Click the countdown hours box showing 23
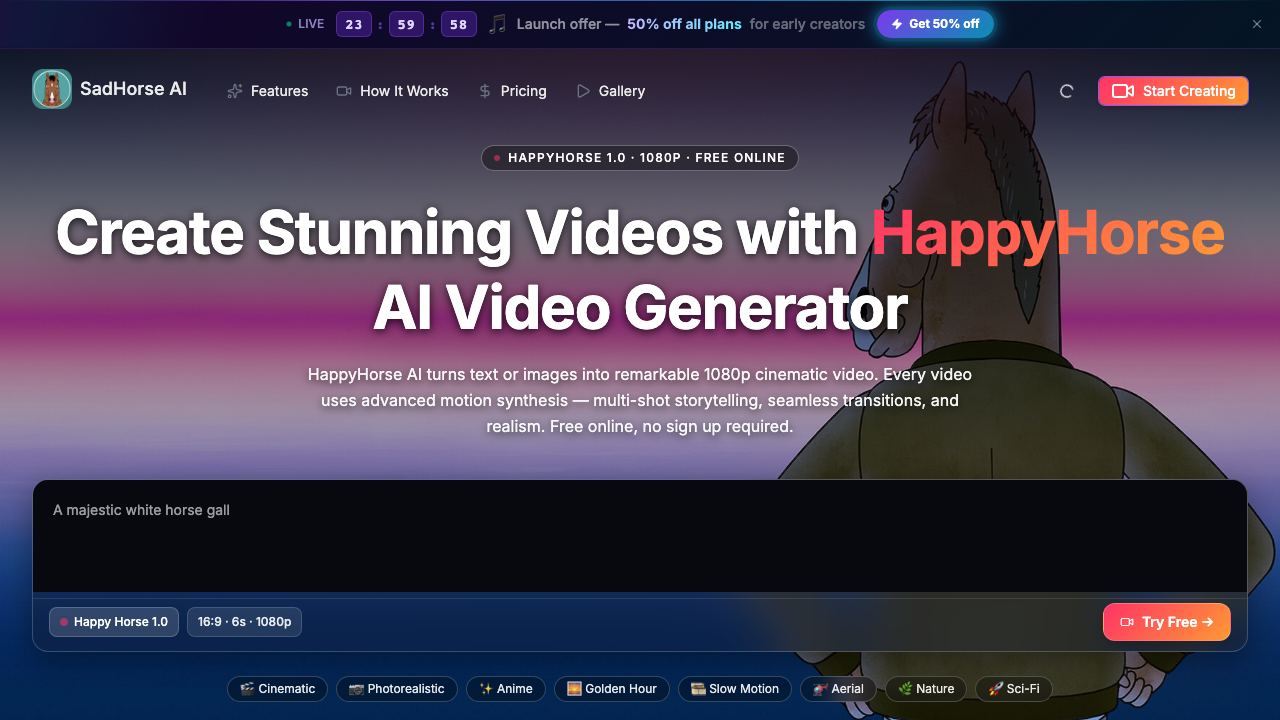This screenshot has height=720, width=1280. click(354, 24)
